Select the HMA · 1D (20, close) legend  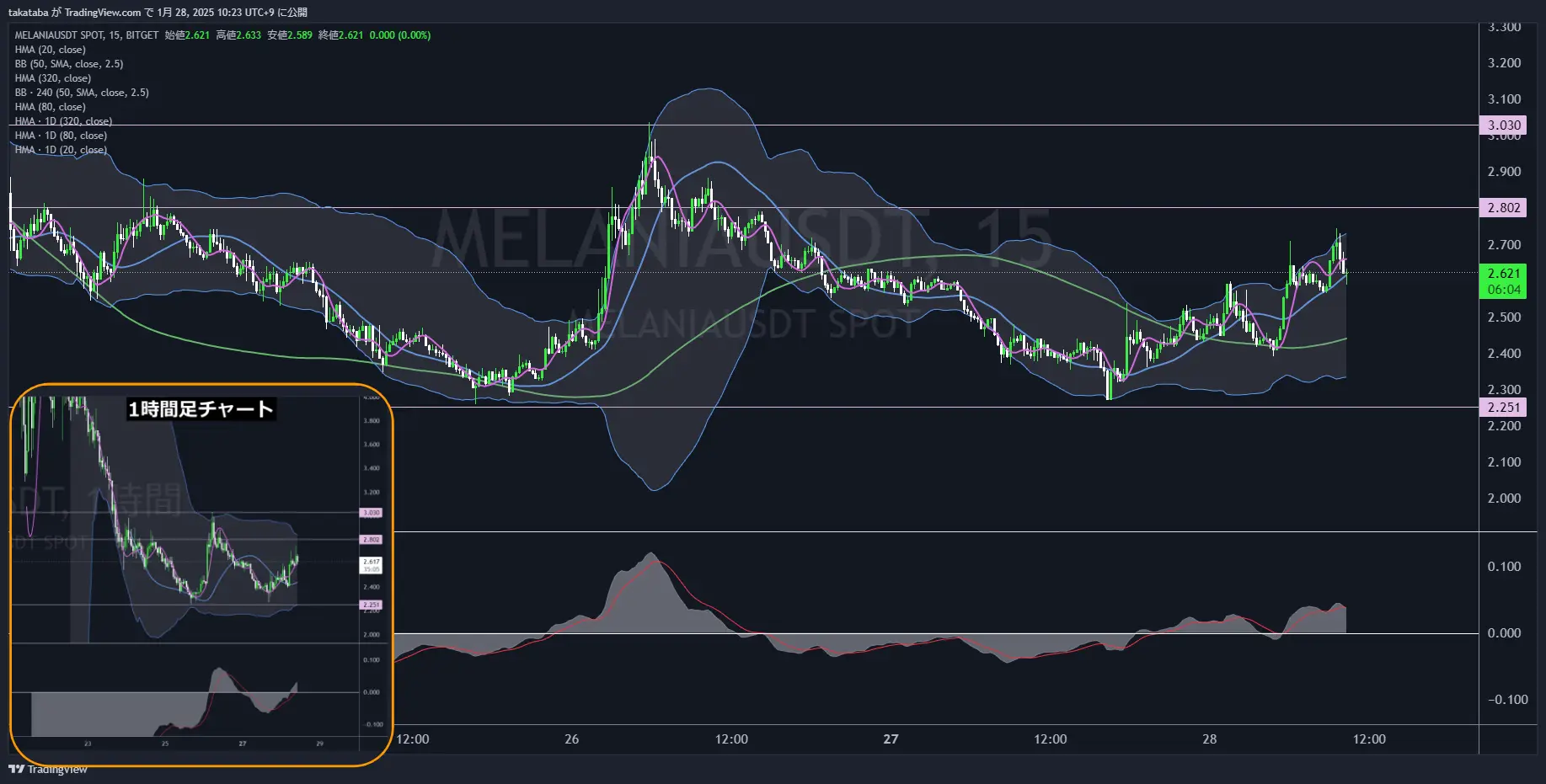coord(61,150)
